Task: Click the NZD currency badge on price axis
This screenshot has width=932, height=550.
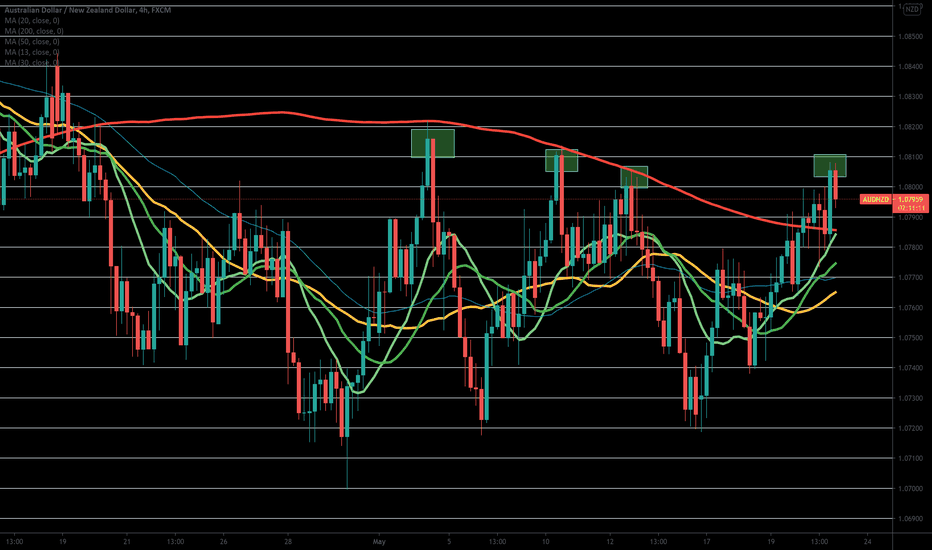Action: click(912, 10)
